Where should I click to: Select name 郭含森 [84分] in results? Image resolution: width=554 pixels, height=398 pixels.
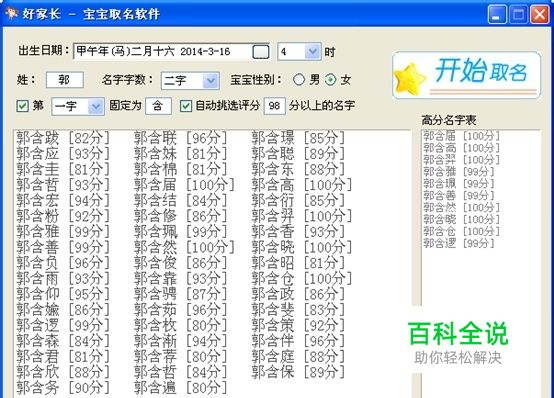tap(63, 341)
